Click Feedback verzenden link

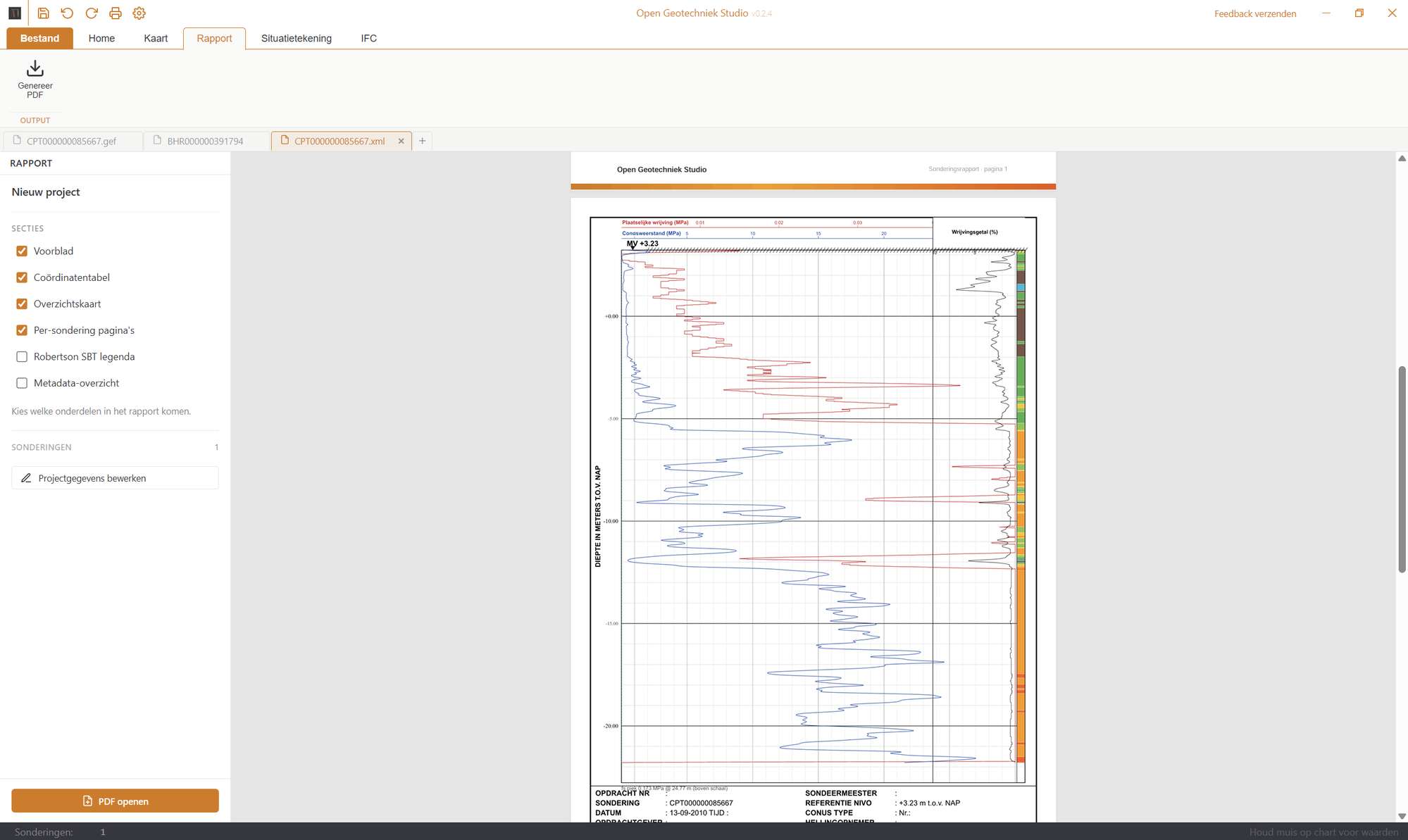point(1255,13)
